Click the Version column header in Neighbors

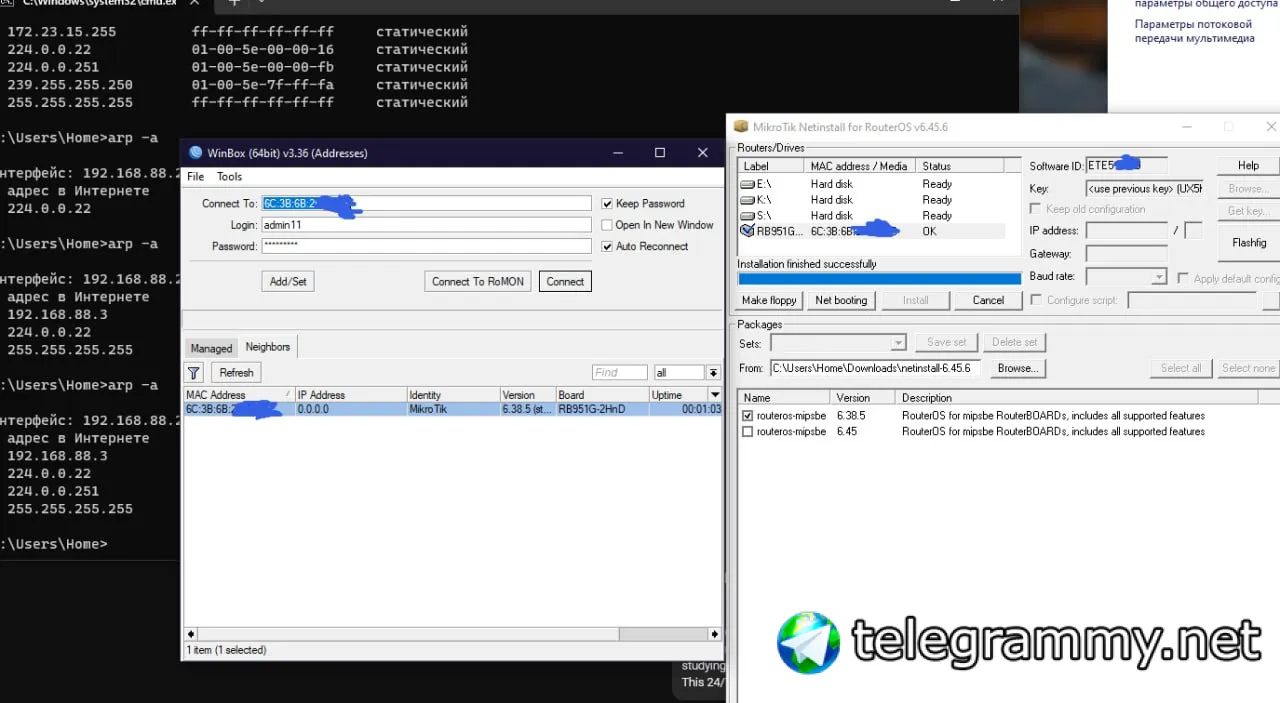pos(527,395)
